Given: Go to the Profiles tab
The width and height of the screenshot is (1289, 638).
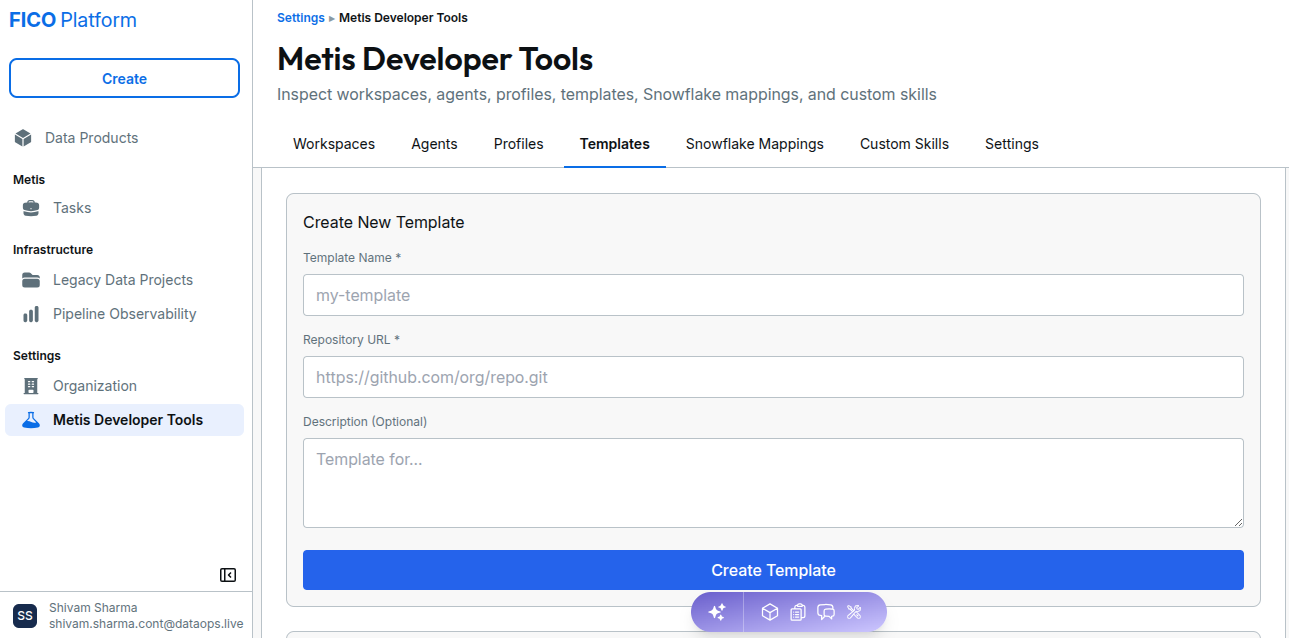Looking at the screenshot, I should pyautogui.click(x=519, y=144).
